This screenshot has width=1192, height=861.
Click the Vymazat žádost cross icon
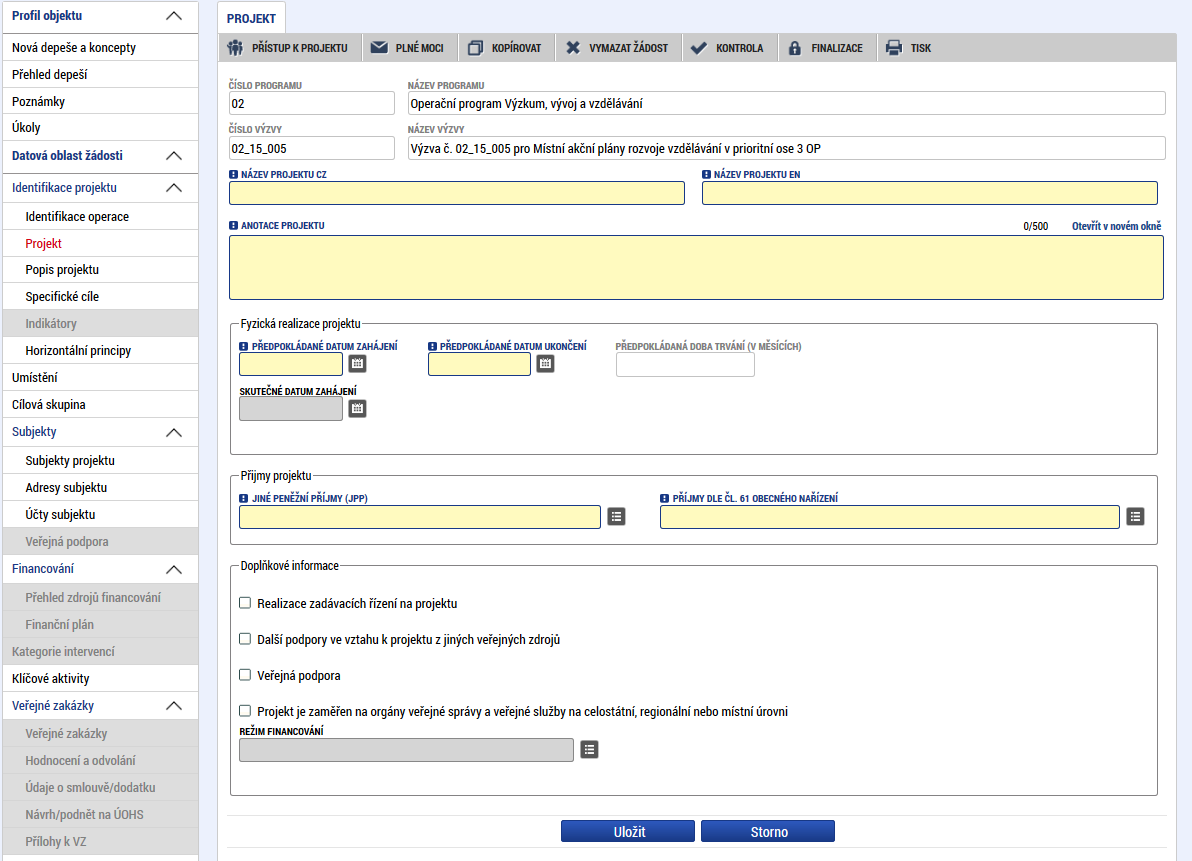572,48
